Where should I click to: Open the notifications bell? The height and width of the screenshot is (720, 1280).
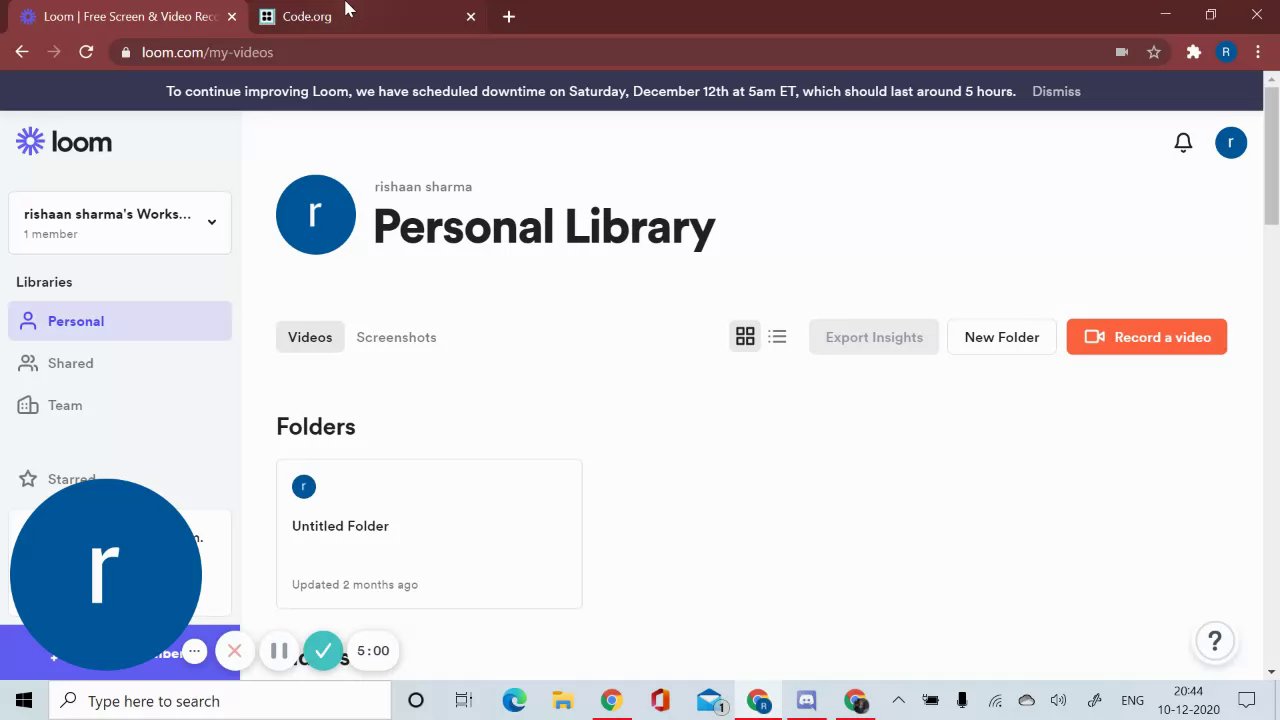(x=1183, y=143)
